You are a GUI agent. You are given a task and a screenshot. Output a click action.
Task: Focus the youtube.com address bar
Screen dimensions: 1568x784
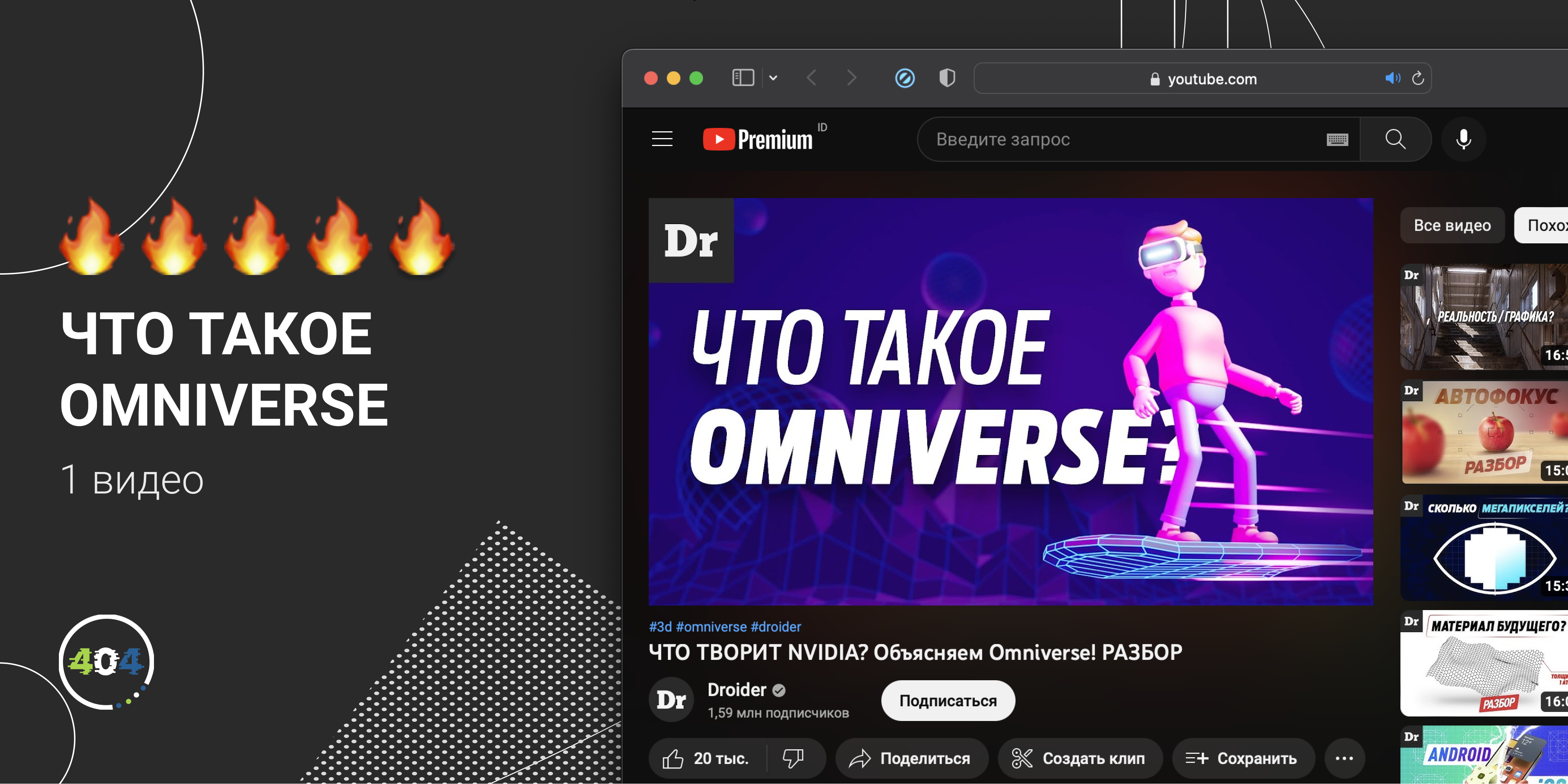[1202, 78]
